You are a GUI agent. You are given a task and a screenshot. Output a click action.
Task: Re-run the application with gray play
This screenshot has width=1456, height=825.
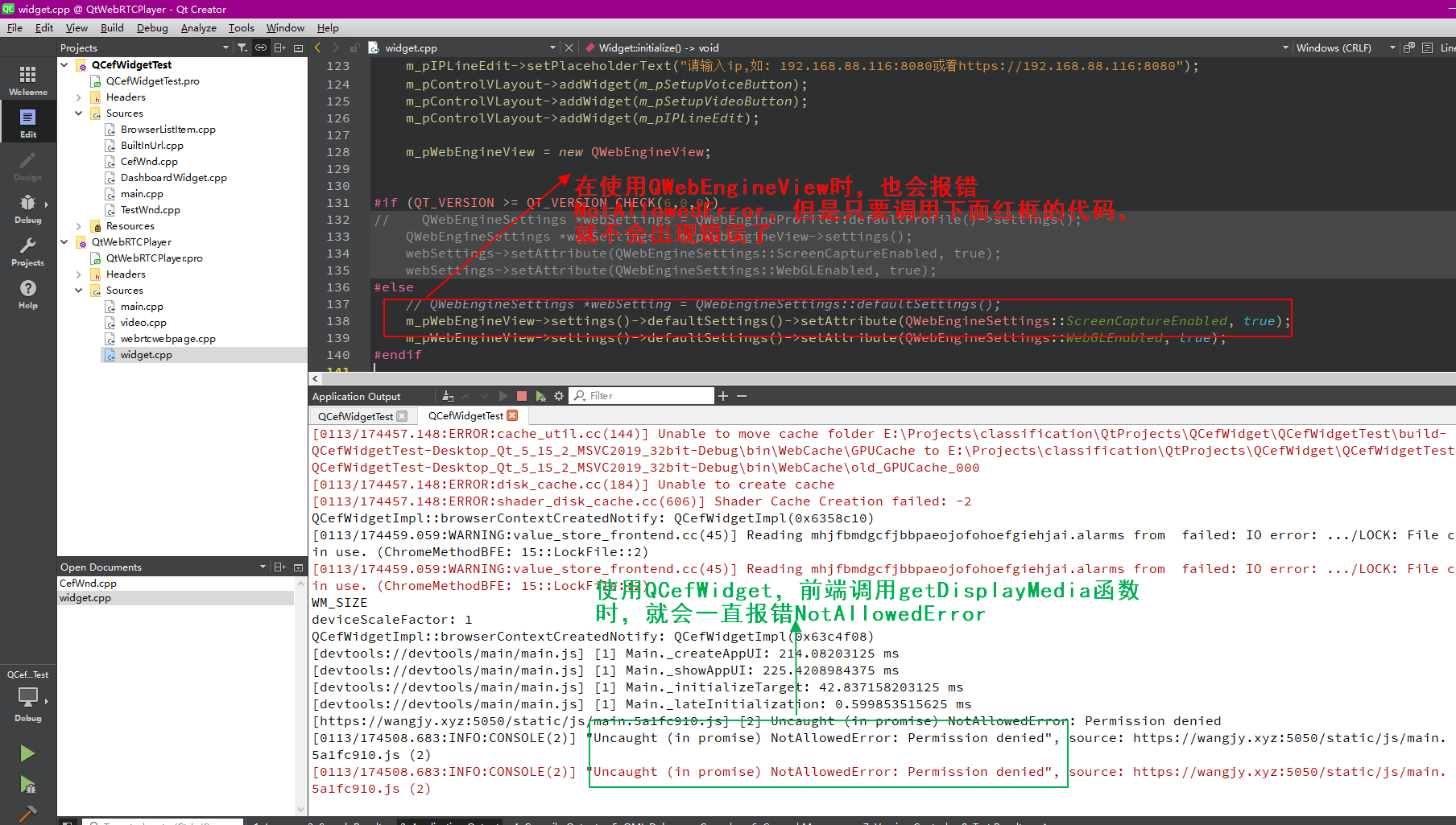(x=503, y=396)
